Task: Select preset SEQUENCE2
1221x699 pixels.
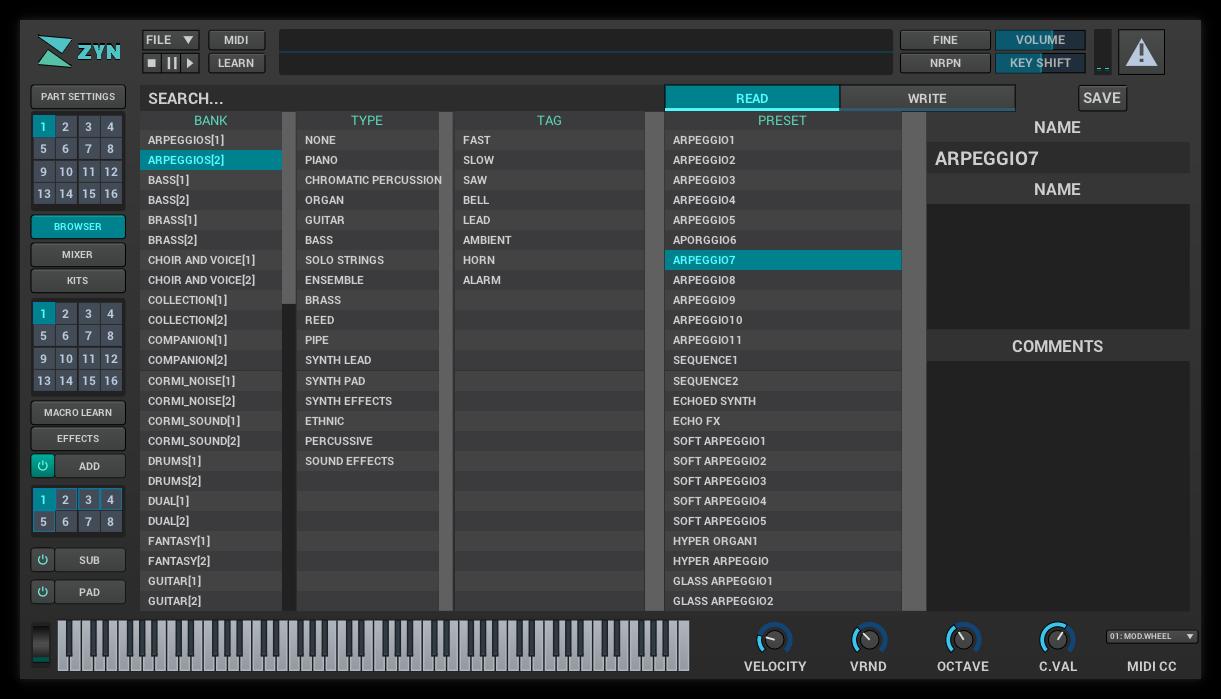Action: 783,381
